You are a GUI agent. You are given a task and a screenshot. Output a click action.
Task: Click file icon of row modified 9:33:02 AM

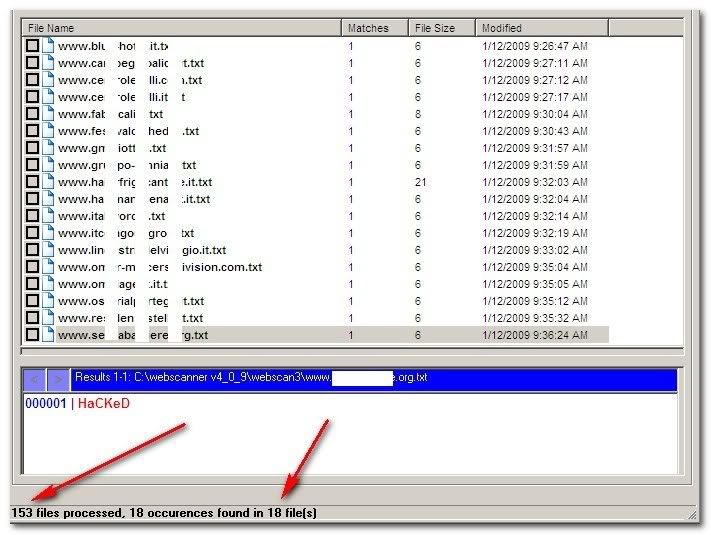[48, 250]
